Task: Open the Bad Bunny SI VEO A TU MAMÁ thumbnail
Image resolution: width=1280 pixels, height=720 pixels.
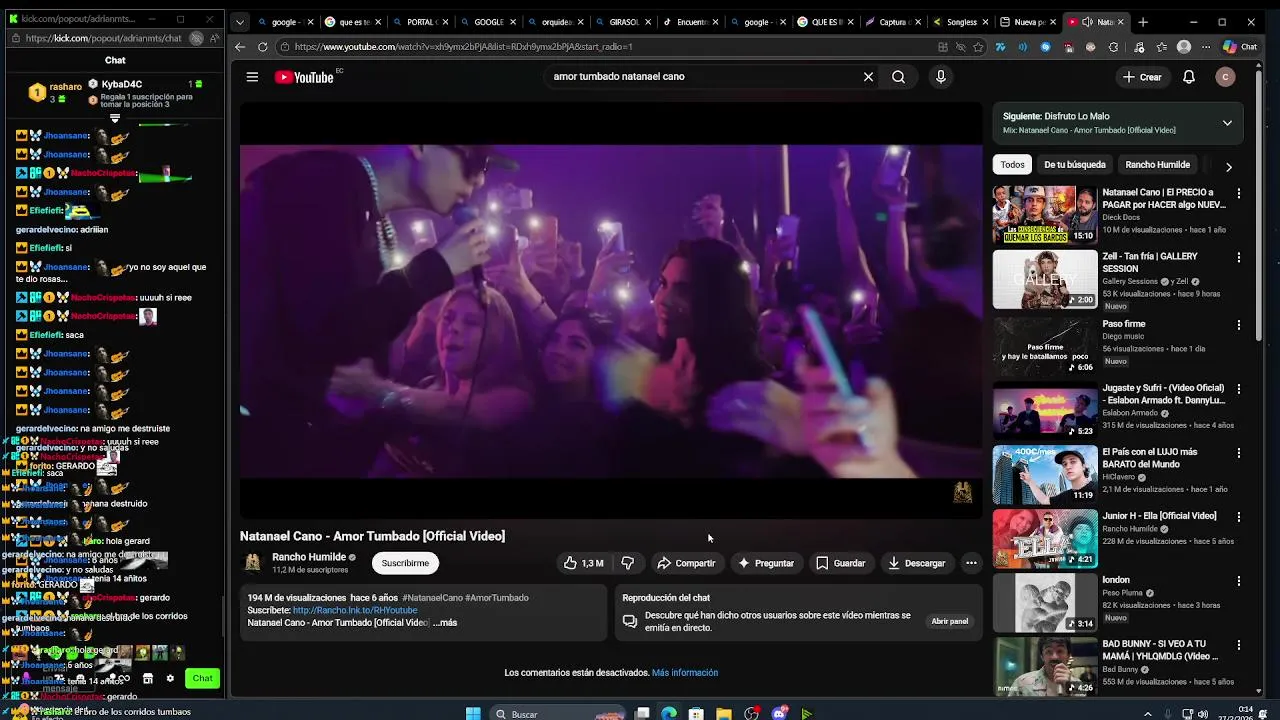Action: (x=1045, y=666)
